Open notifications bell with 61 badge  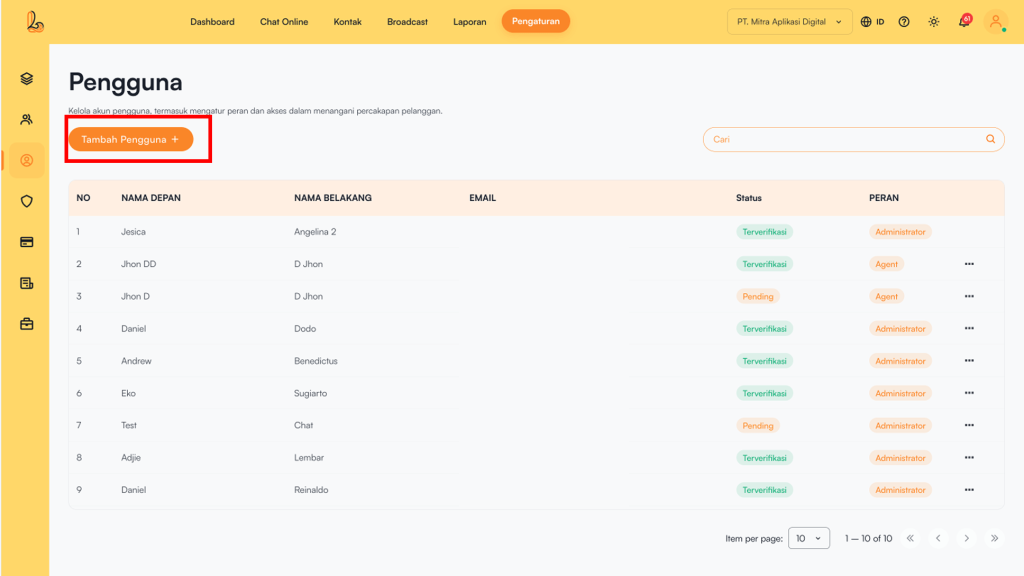coord(964,22)
